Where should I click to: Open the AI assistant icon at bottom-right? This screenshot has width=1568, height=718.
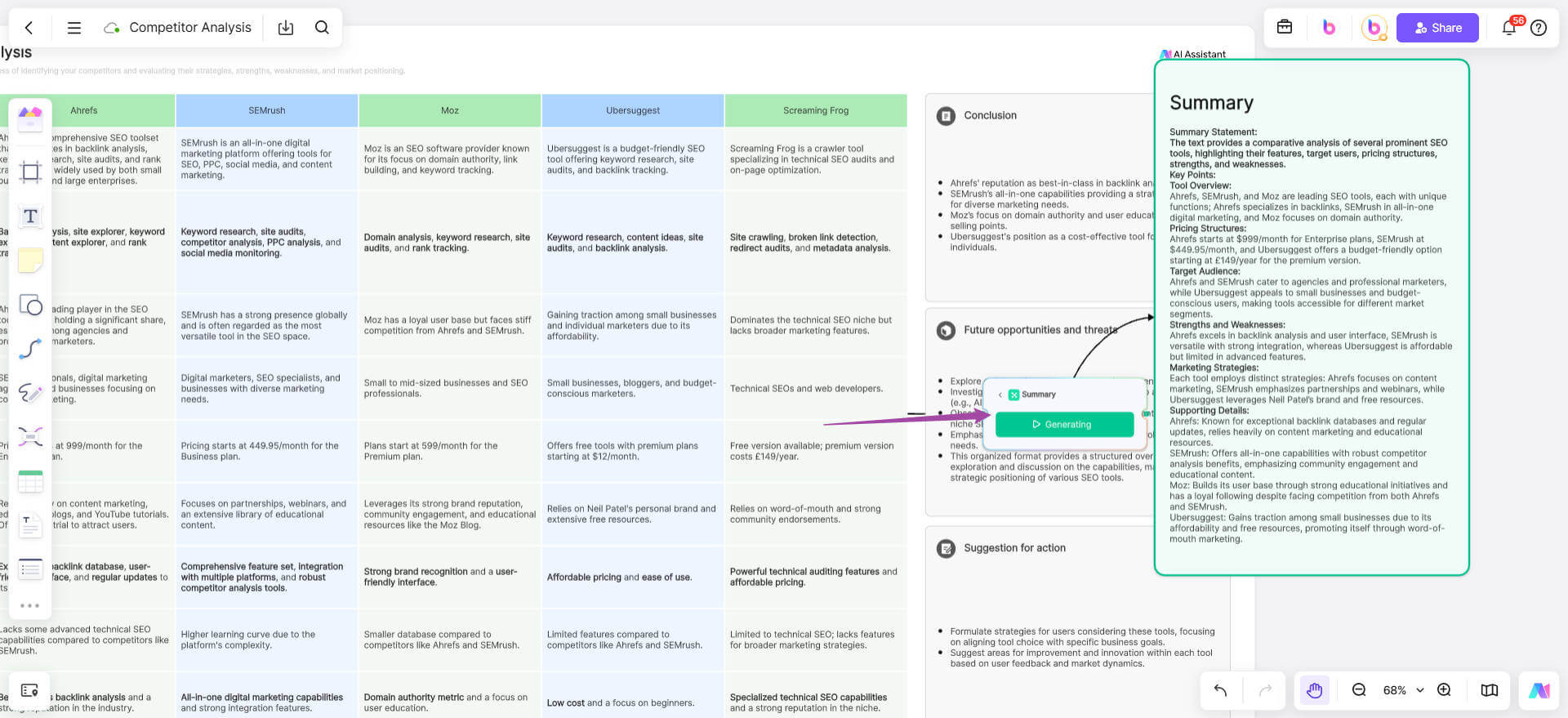[x=1539, y=690]
